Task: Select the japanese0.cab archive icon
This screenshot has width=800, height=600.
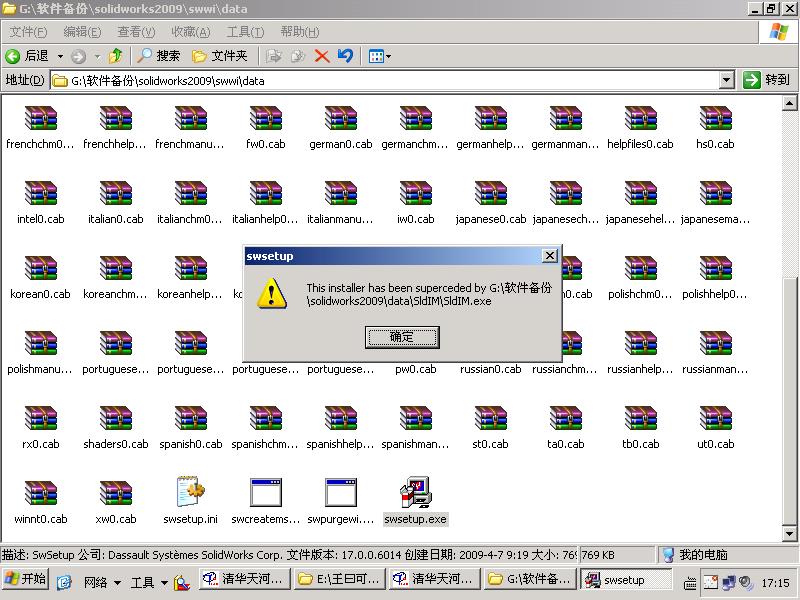Action: 490,193
